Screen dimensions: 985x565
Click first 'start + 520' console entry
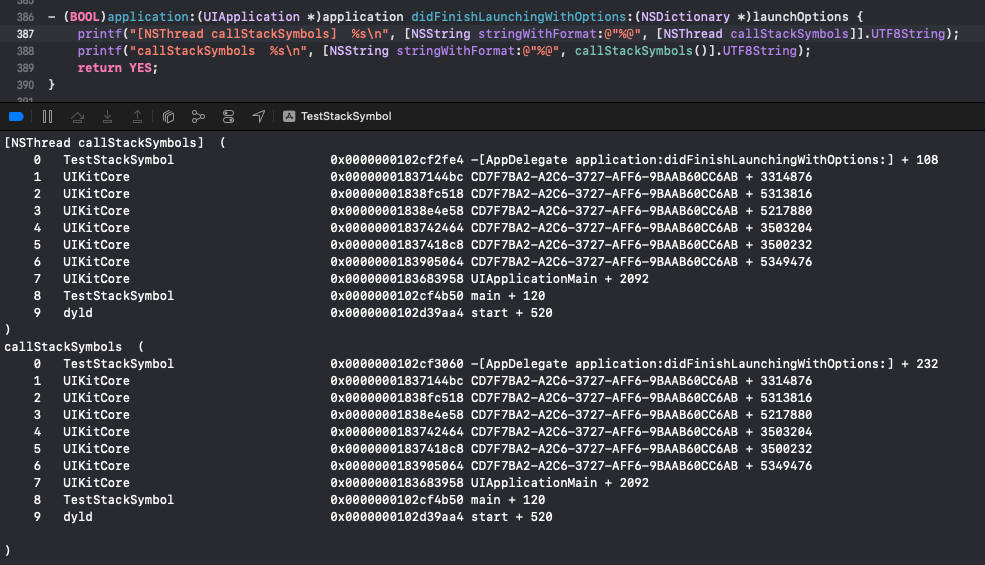pyautogui.click(x=512, y=312)
